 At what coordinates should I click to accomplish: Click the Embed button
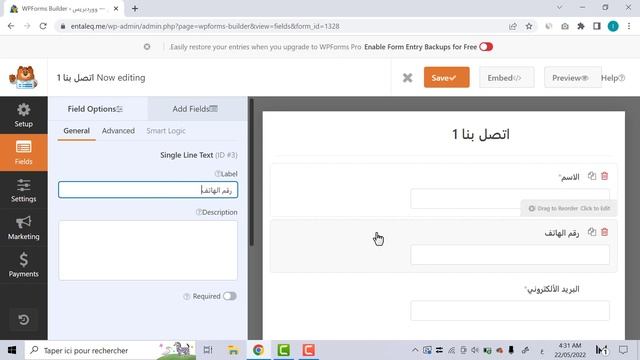(x=507, y=78)
